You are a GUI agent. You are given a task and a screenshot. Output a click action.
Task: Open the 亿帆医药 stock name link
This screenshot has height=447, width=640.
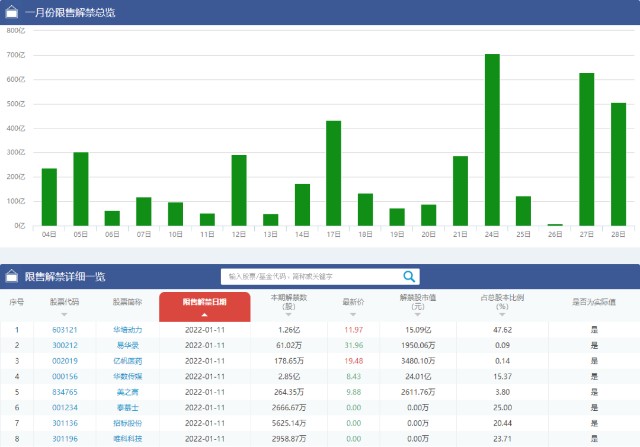click(127, 360)
